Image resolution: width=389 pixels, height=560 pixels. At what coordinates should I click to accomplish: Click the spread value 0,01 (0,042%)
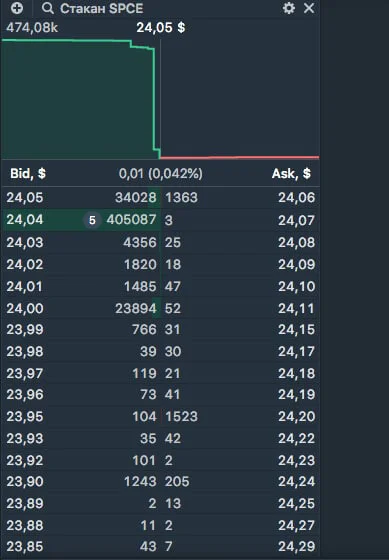[x=160, y=174]
